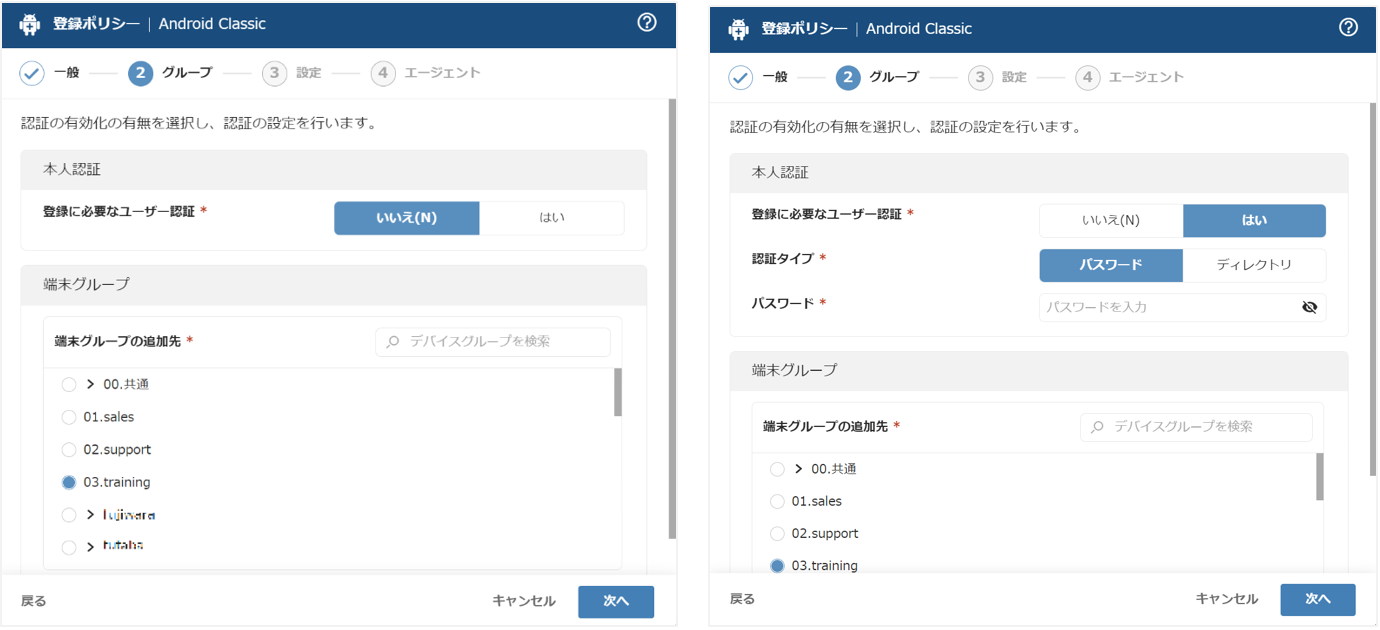Select 00.共通 radio in left dialog
This screenshot has height=630, width=1380.
tap(68, 384)
